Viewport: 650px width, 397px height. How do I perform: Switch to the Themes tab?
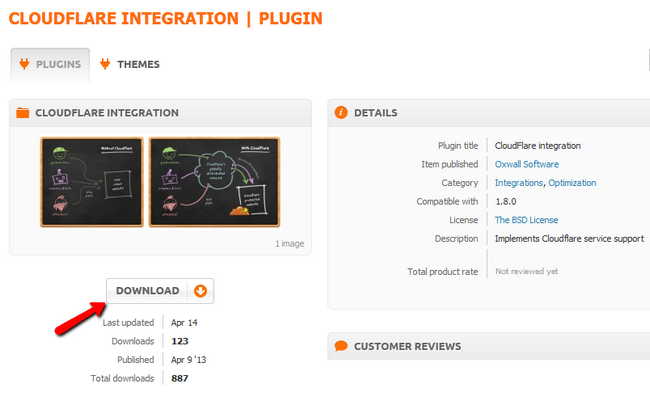[x=130, y=64]
